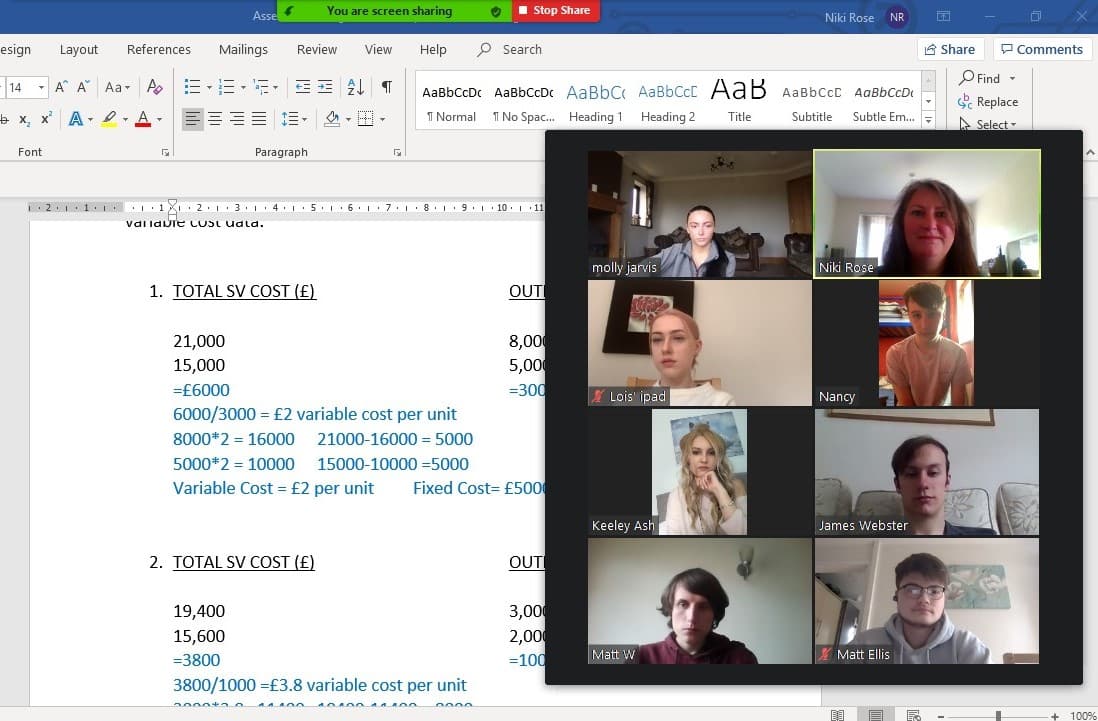1098x721 pixels.
Task: Open the Change Case Aa dropdown
Action: tap(117, 87)
